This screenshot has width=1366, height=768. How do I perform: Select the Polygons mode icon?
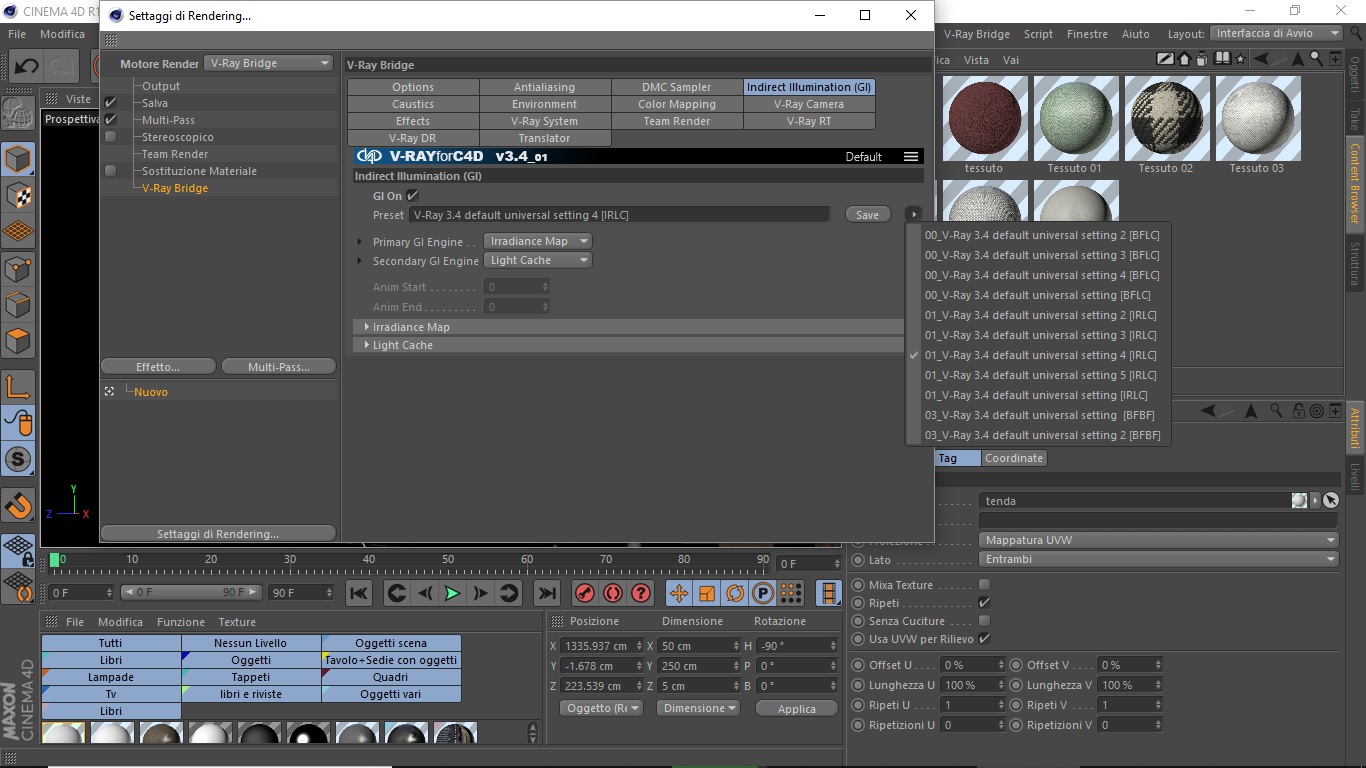pos(18,341)
